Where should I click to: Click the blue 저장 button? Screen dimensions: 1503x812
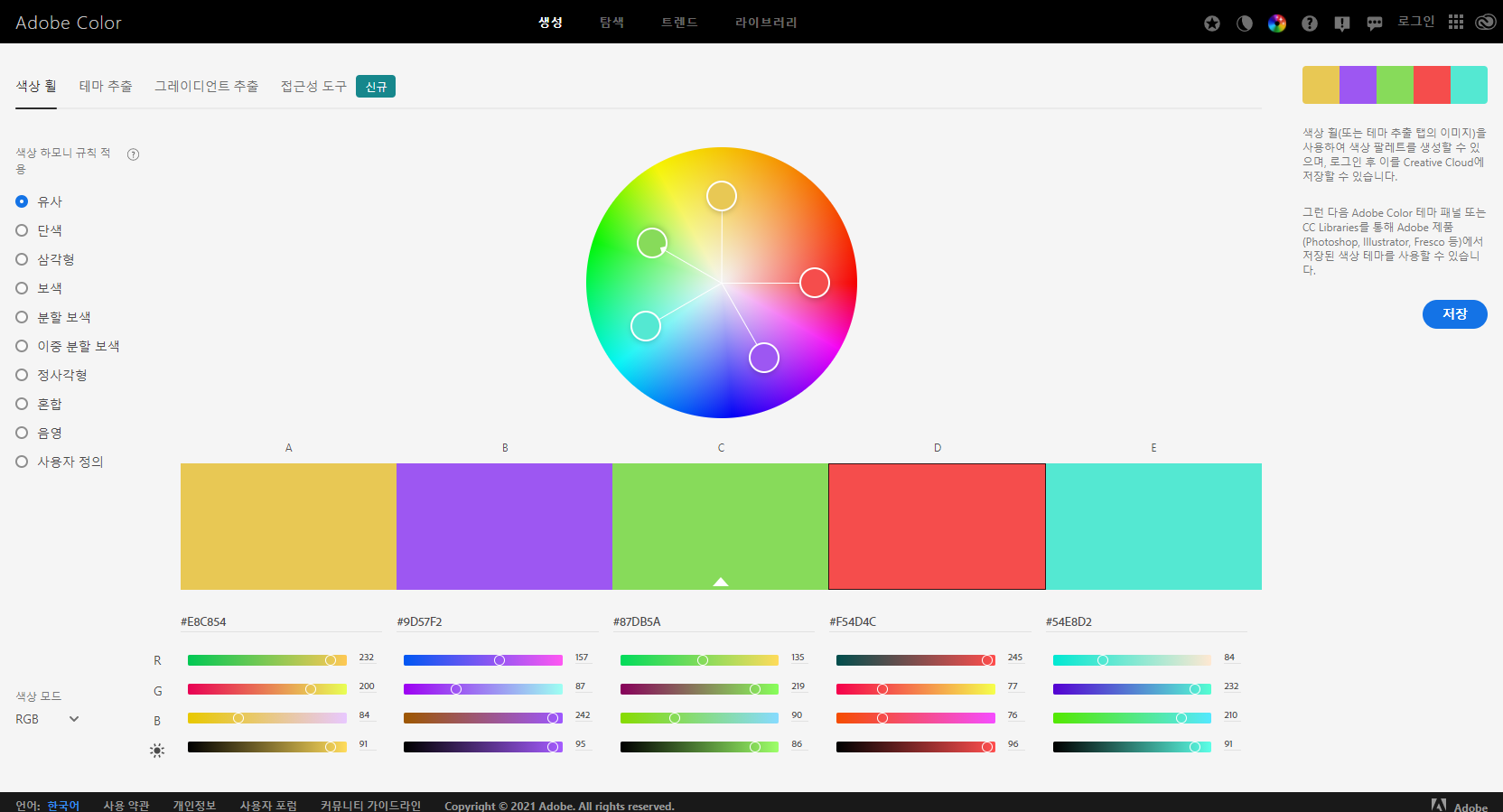[x=1455, y=314]
